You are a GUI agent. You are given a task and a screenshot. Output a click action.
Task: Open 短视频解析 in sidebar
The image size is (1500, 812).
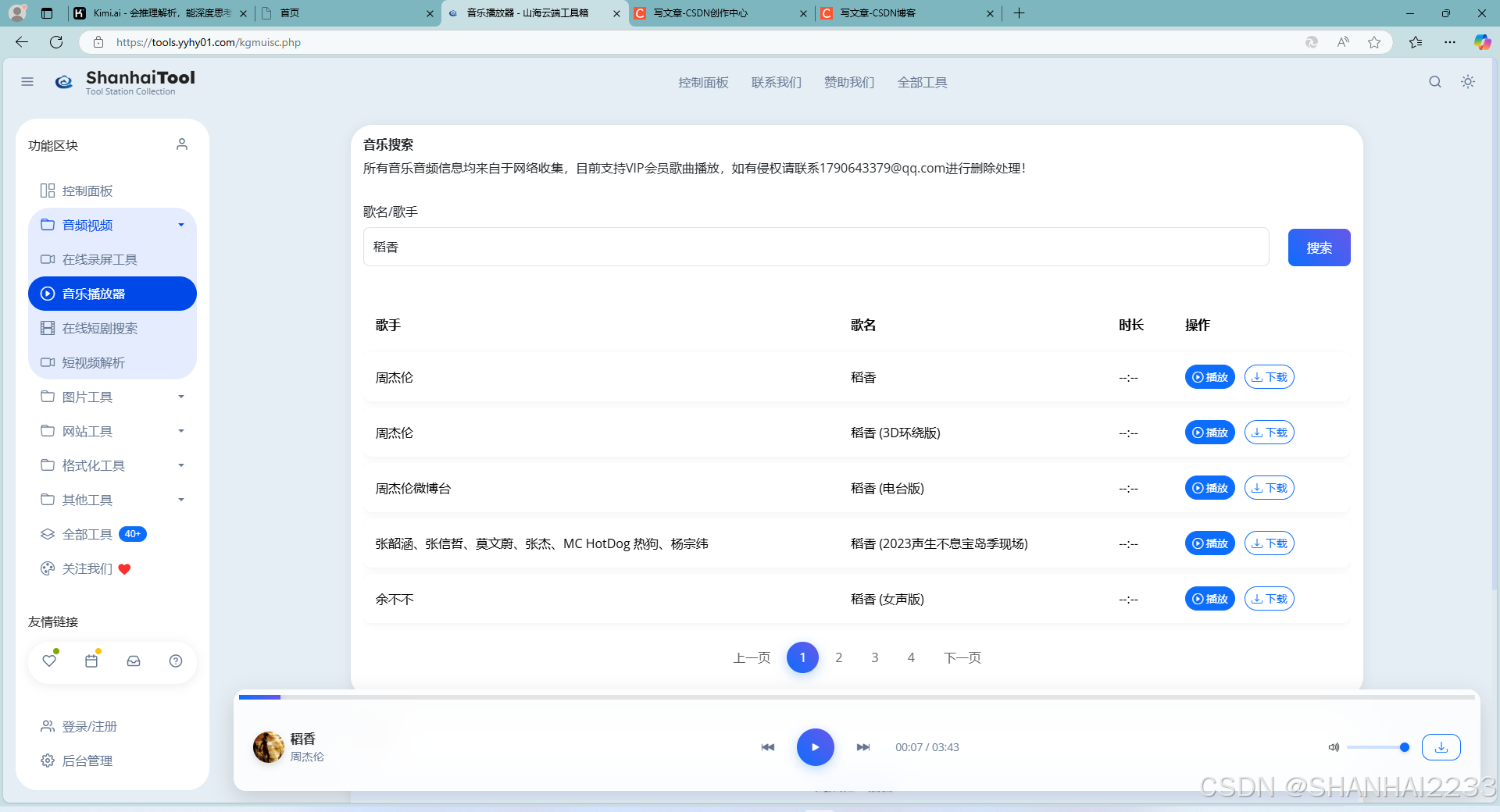click(x=112, y=362)
